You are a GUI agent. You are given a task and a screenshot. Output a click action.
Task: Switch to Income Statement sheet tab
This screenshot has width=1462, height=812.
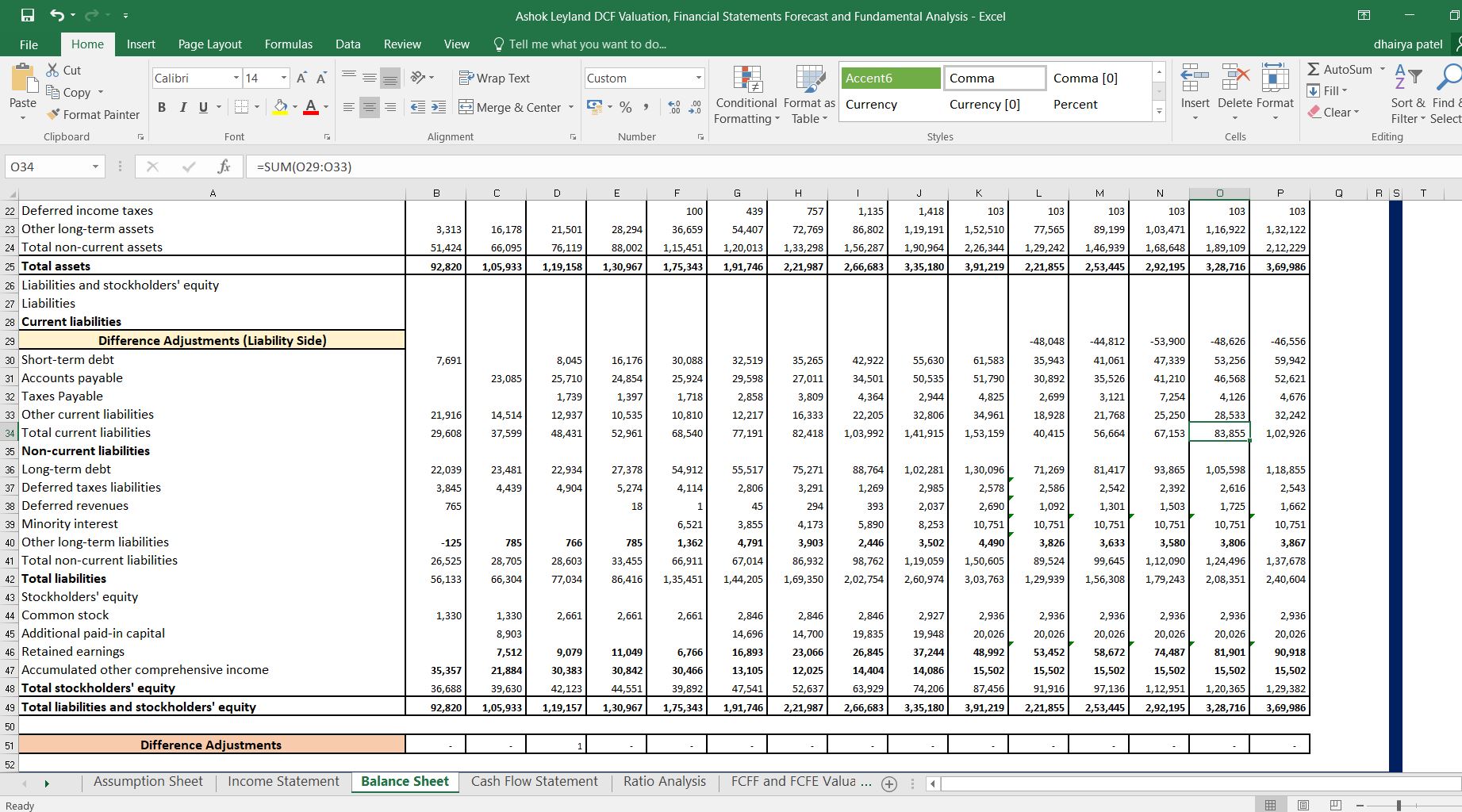point(283,782)
